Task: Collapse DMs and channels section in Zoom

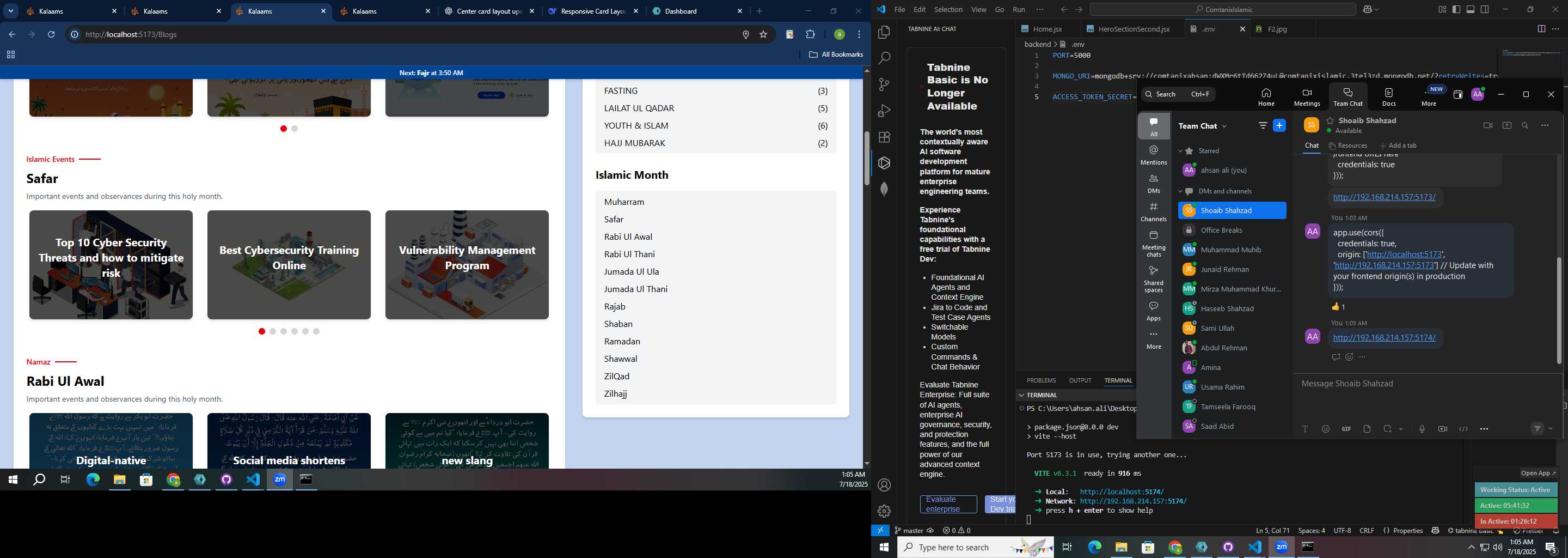Action: tap(1180, 191)
